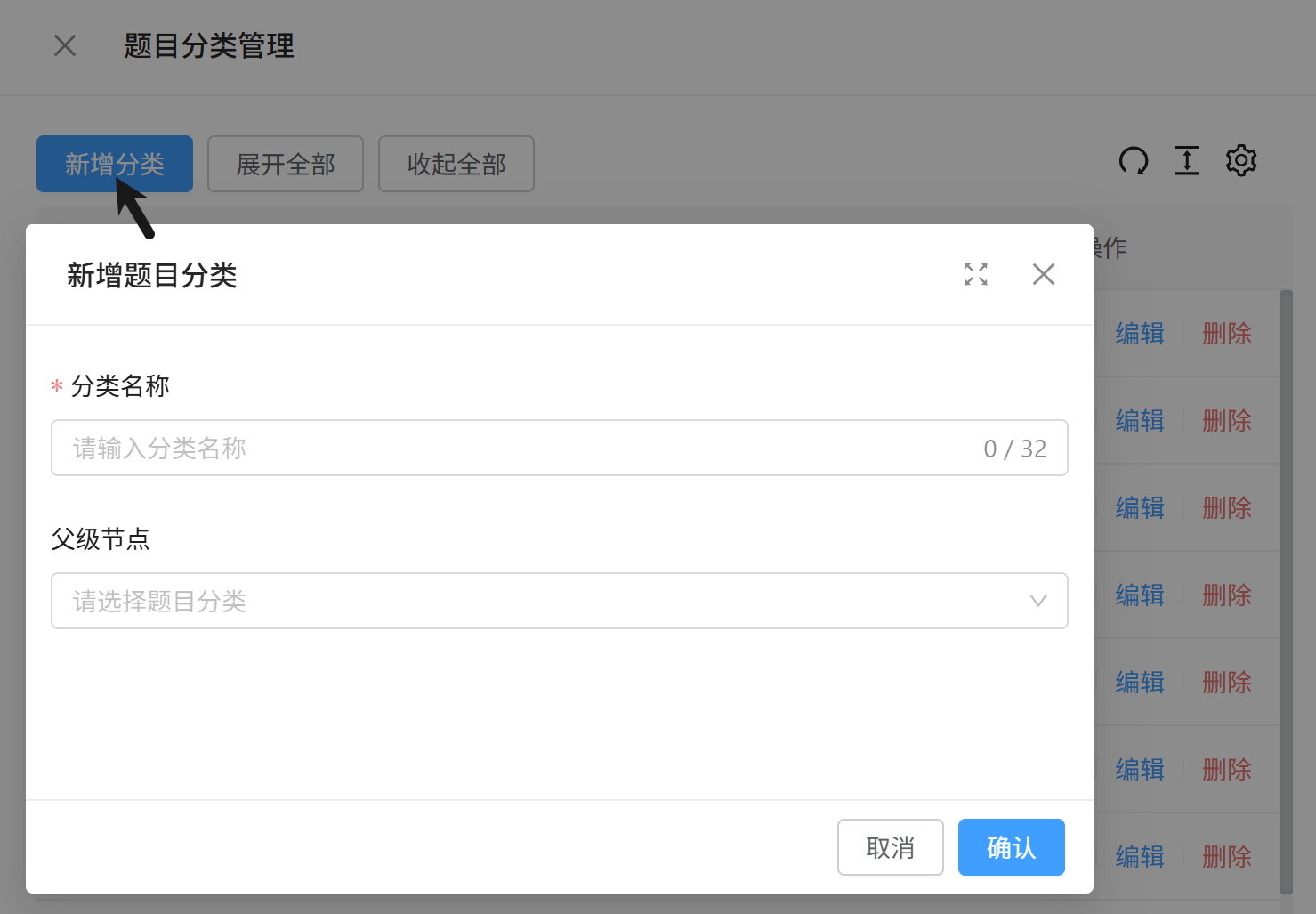This screenshot has width=1316, height=914.
Task: Click the row density height icon
Action: coord(1187,161)
